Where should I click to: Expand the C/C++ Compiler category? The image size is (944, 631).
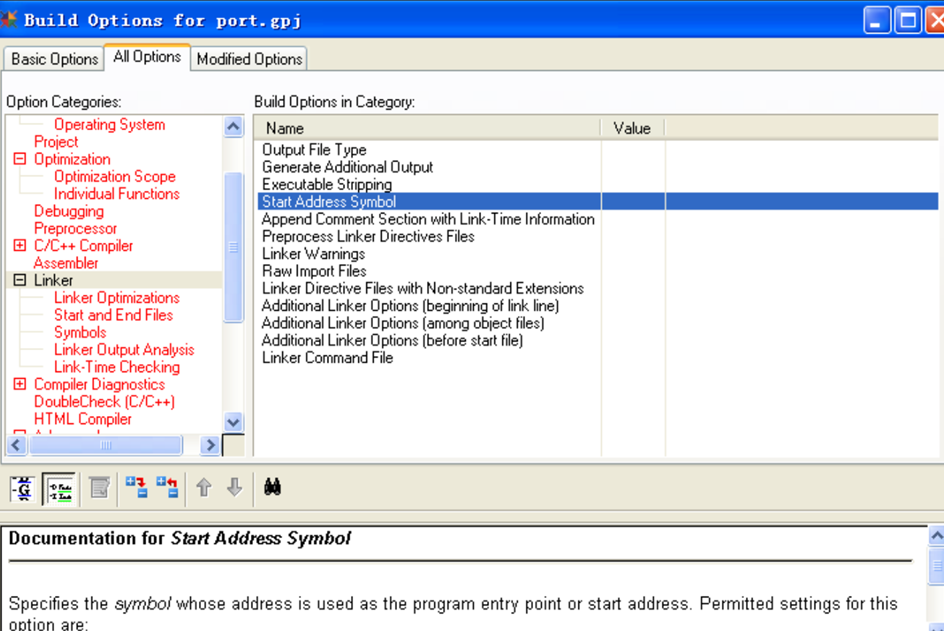point(20,246)
